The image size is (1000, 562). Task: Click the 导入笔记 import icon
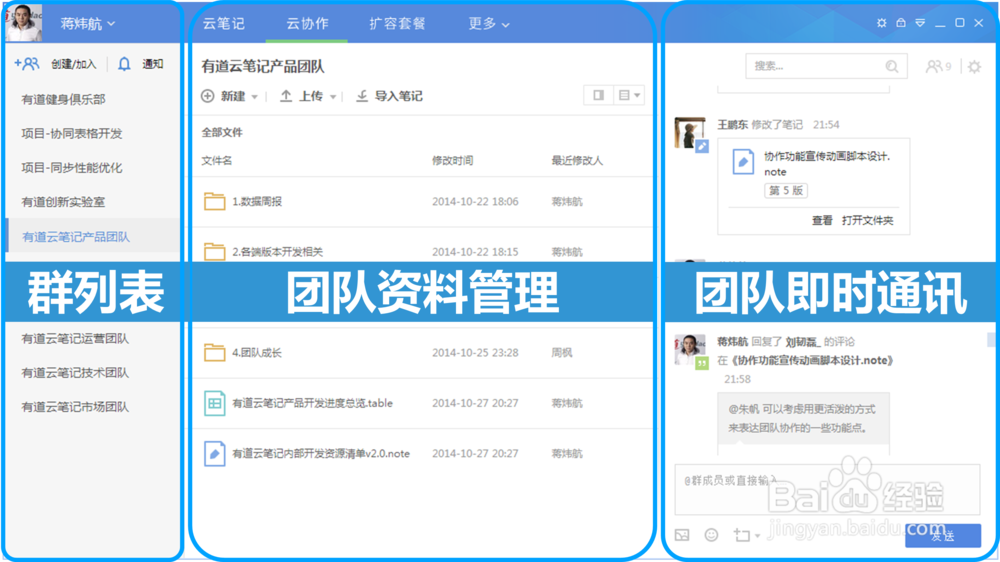click(x=362, y=96)
